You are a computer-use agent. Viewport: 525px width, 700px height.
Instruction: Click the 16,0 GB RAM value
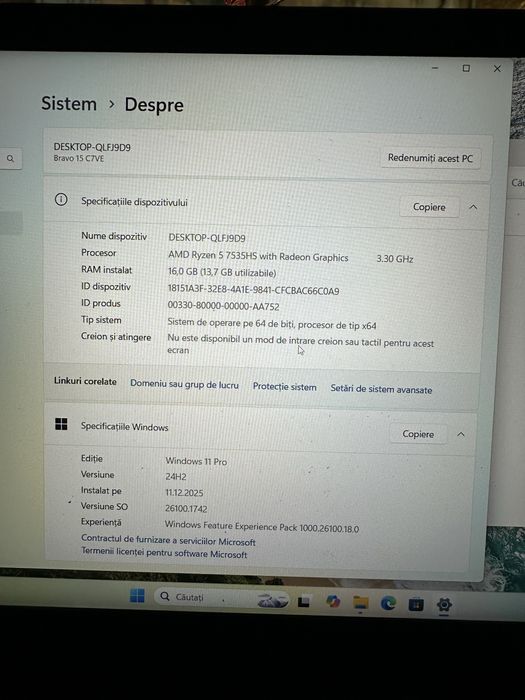click(x=222, y=272)
